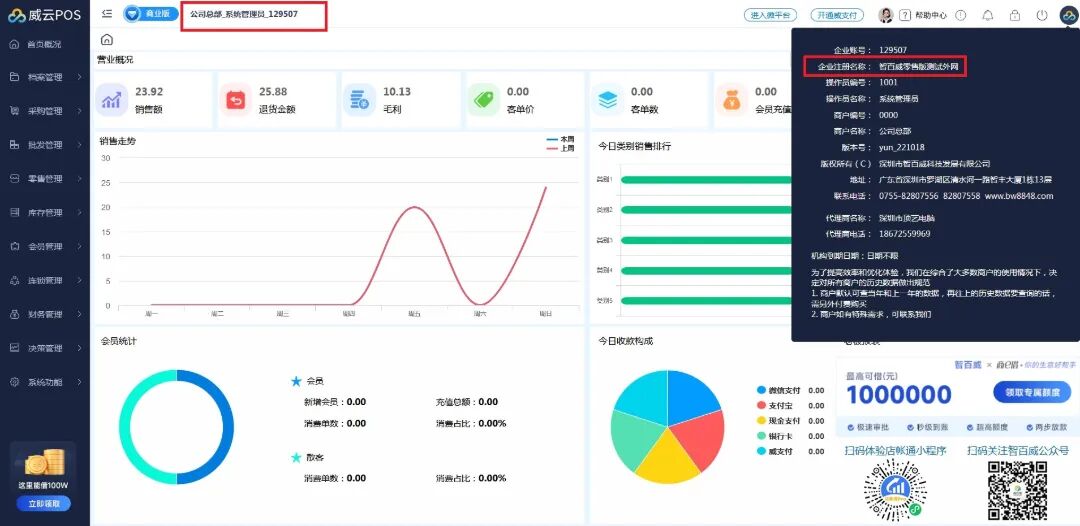The width and height of the screenshot is (1080, 526).
Task: Click the 会员充值 money bag icon
Action: pos(731,100)
